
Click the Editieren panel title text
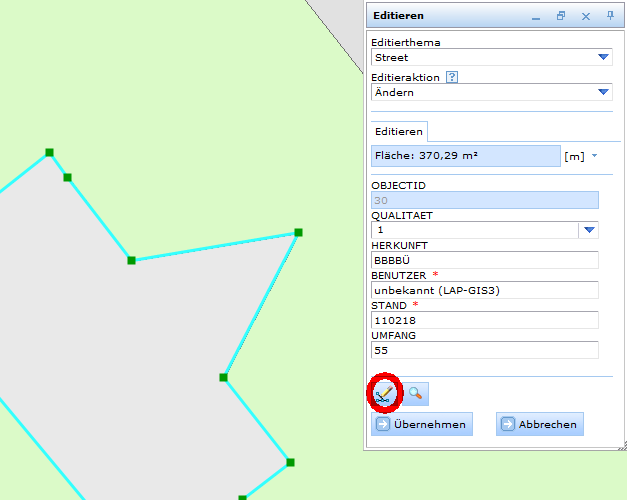click(398, 16)
